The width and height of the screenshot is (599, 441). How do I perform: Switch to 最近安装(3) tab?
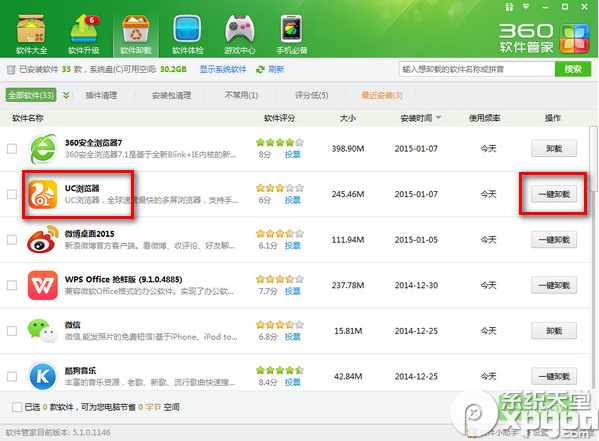(382, 95)
